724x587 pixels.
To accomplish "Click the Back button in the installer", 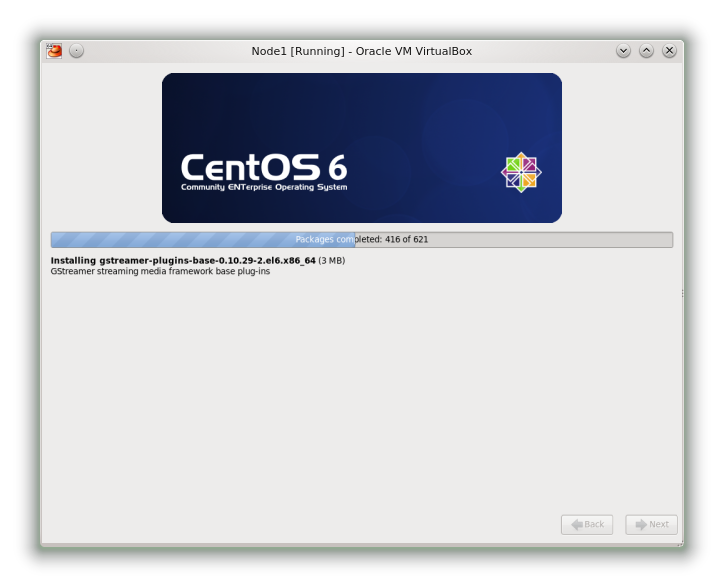I will tap(587, 525).
